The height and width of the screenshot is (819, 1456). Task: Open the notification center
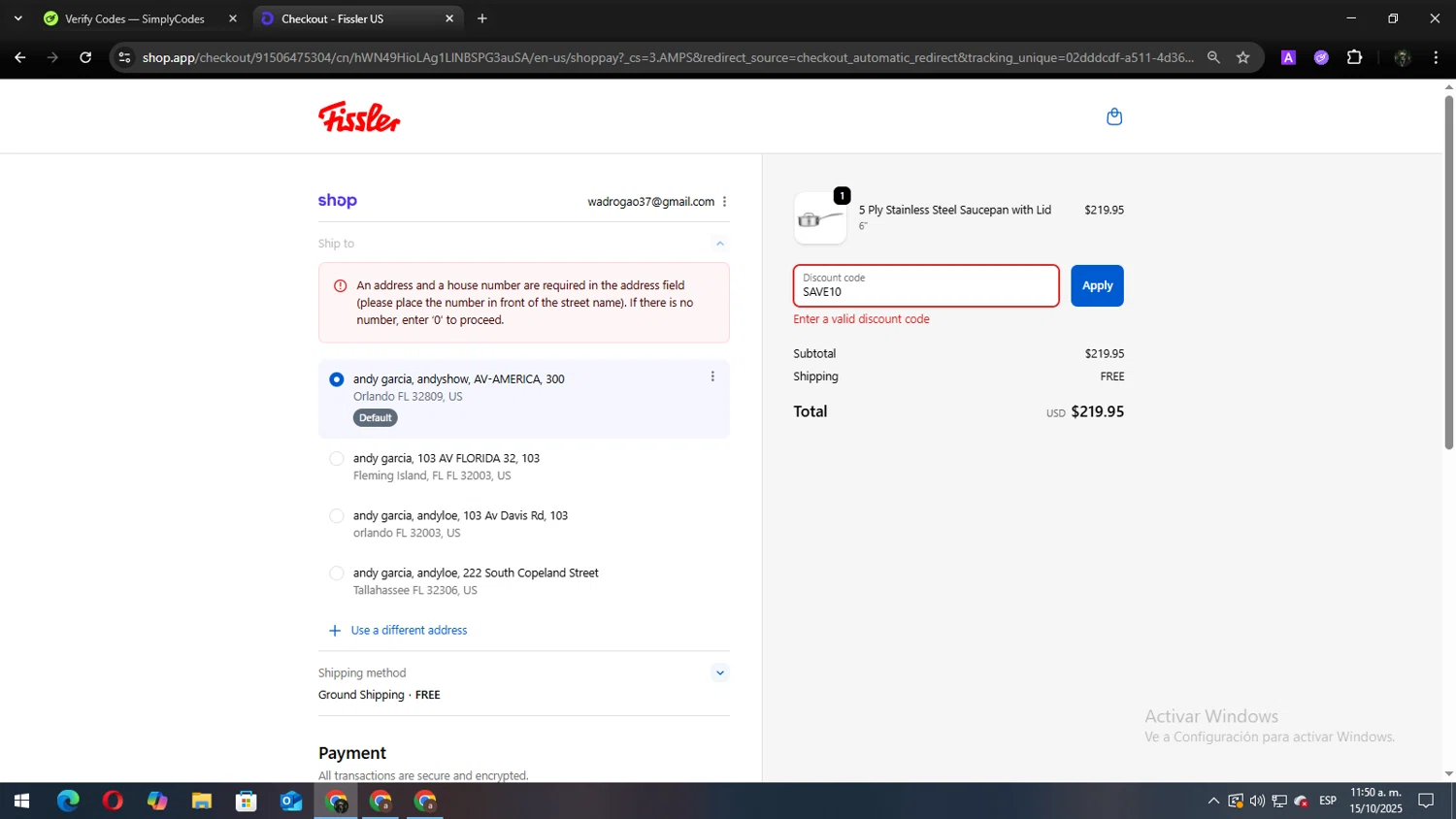click(1426, 801)
